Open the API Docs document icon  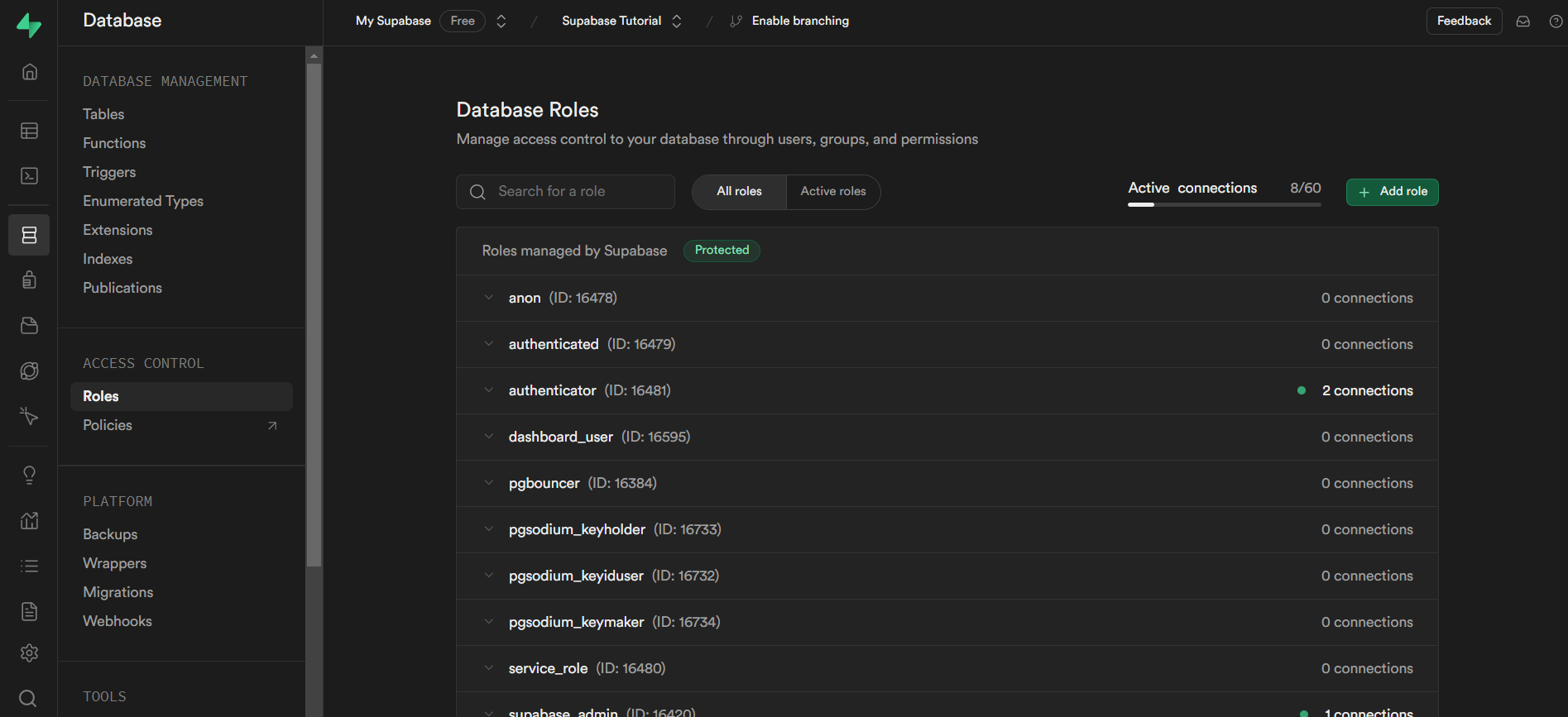tap(29, 611)
